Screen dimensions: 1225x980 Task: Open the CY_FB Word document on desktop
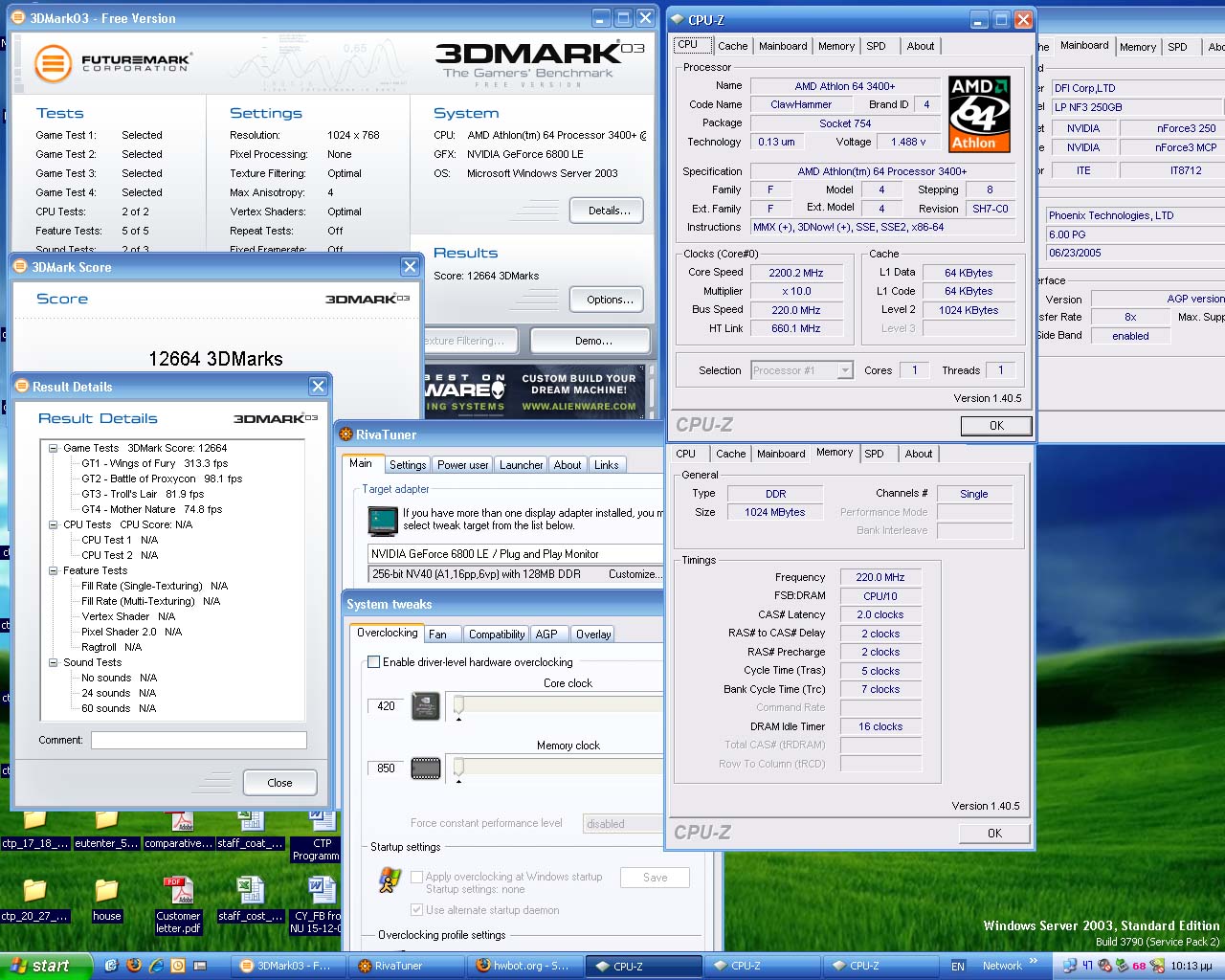click(x=317, y=904)
